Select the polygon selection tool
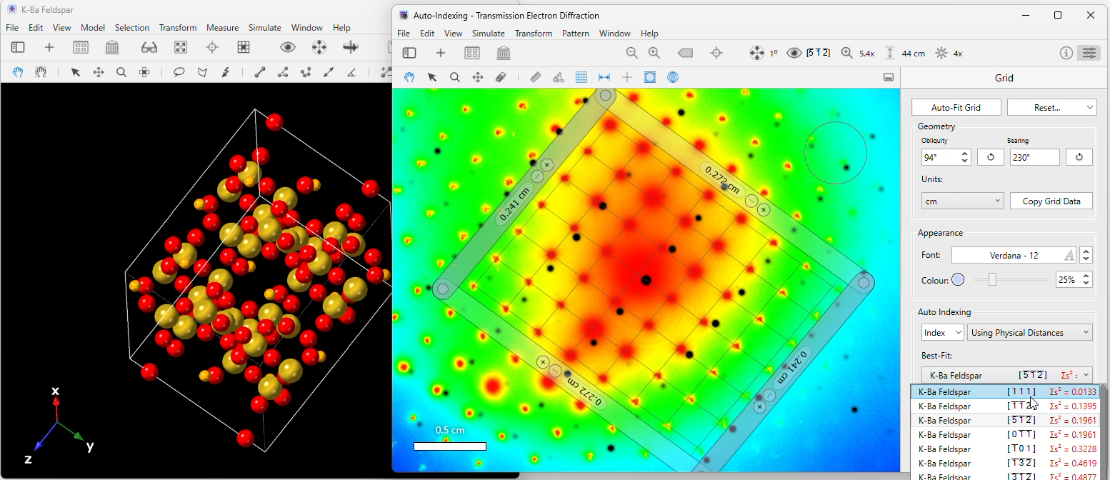This screenshot has width=1110, height=480. click(x=202, y=72)
